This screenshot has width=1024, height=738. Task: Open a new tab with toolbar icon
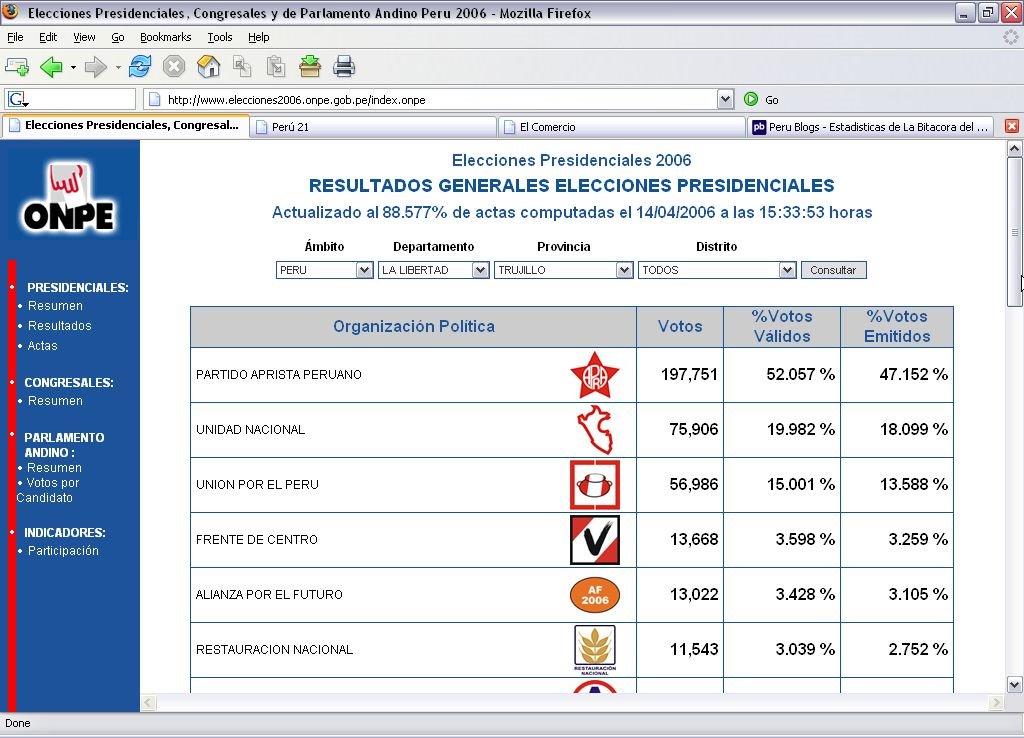pos(17,67)
